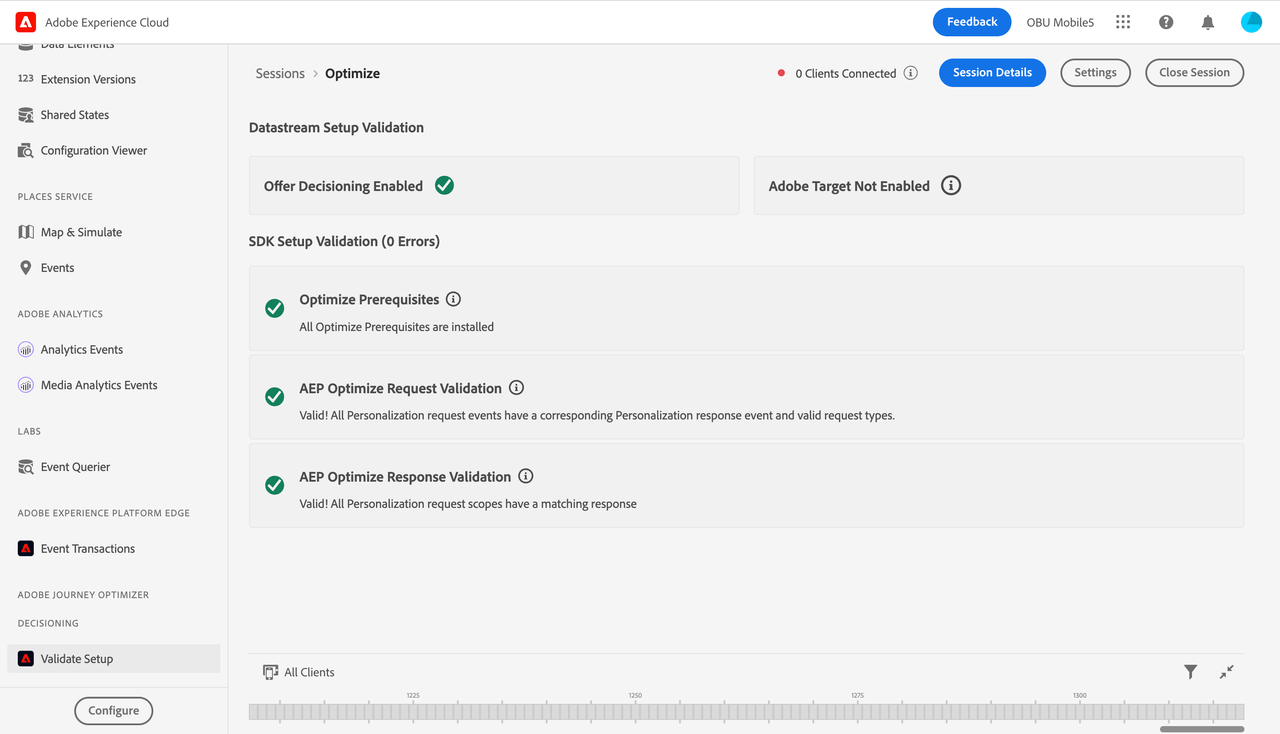Click the Close Session button

tap(1194, 72)
